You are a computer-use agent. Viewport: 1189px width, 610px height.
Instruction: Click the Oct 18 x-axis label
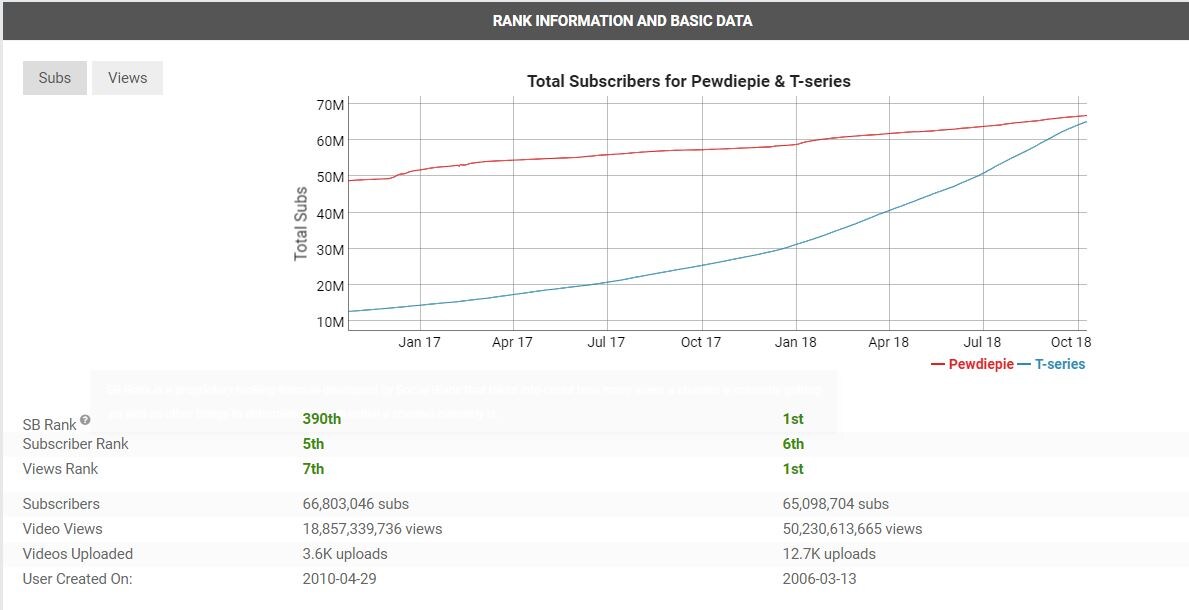(1071, 342)
